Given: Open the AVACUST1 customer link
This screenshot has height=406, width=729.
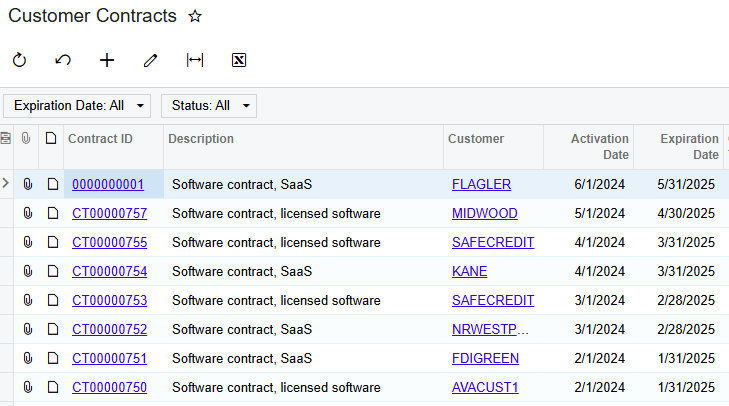Looking at the screenshot, I should (485, 387).
